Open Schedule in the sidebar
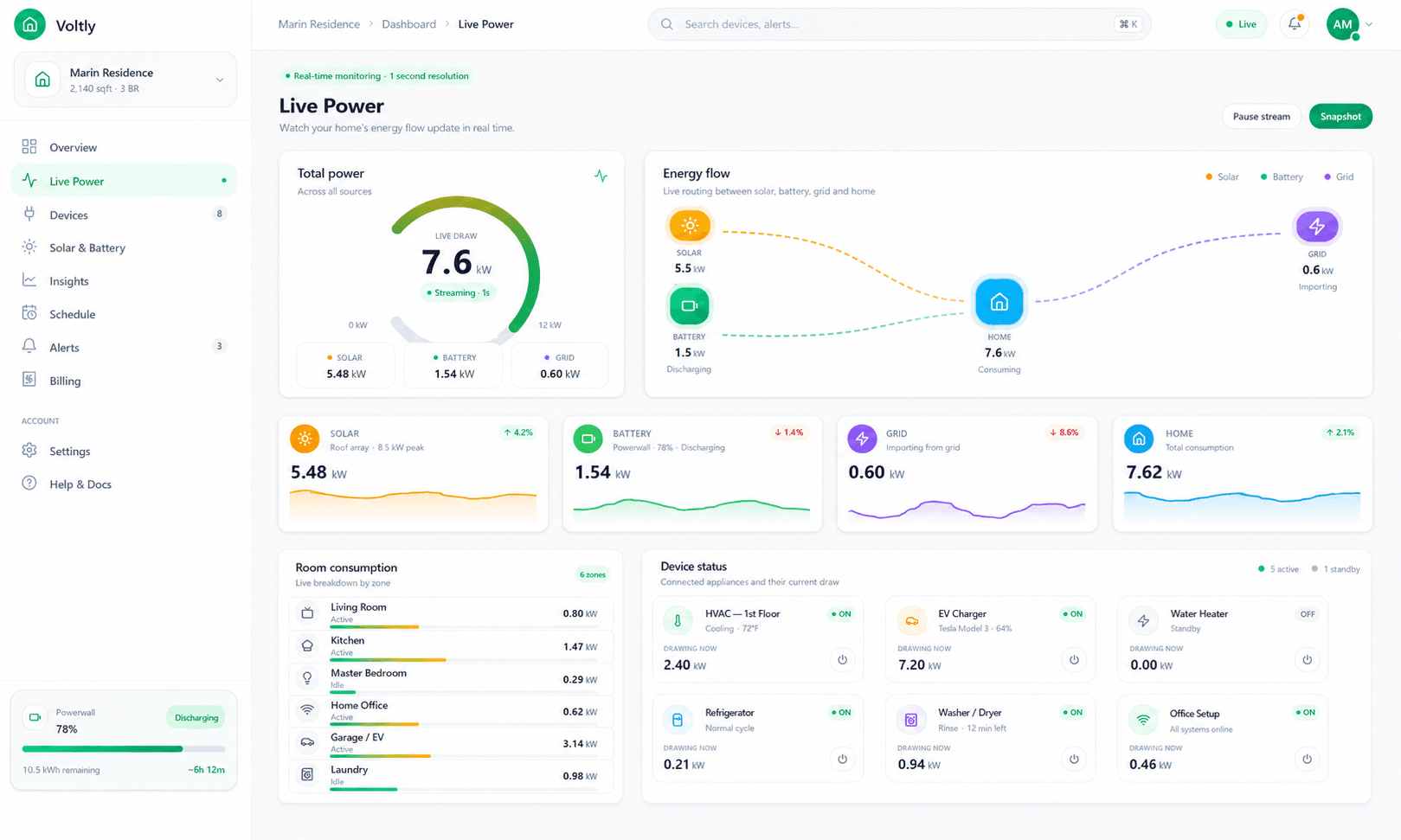 click(x=124, y=314)
